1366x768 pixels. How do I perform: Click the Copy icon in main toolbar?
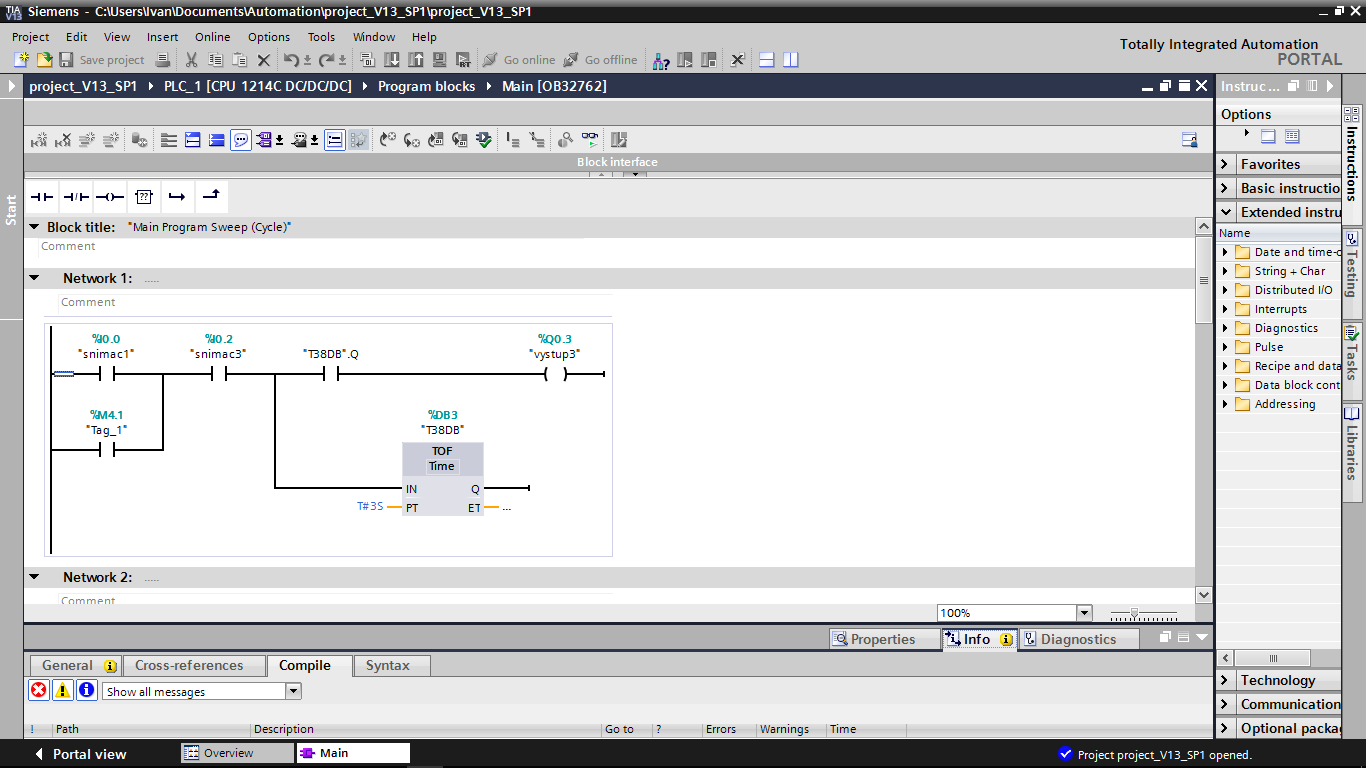[x=215, y=60]
